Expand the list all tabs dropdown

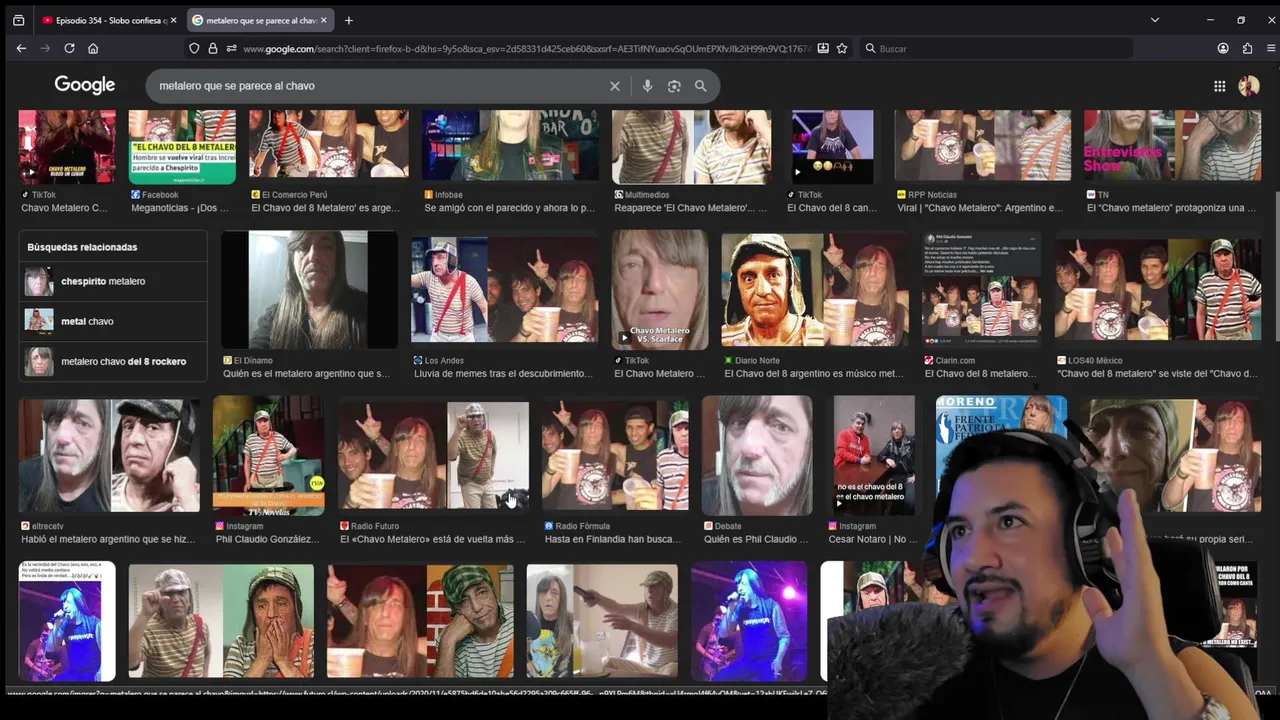pos(1155,20)
